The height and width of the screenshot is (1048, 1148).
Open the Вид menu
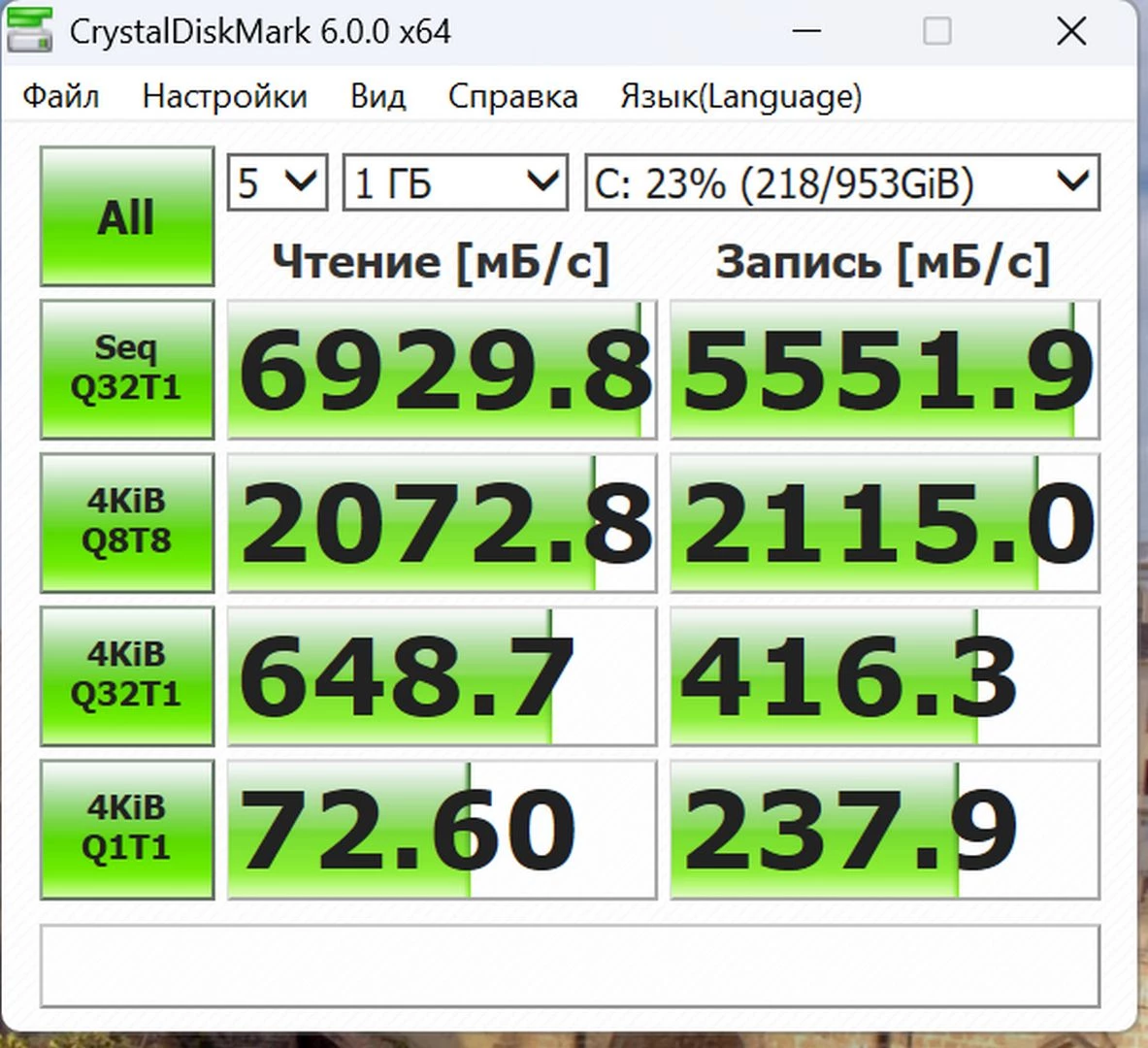coord(377,97)
